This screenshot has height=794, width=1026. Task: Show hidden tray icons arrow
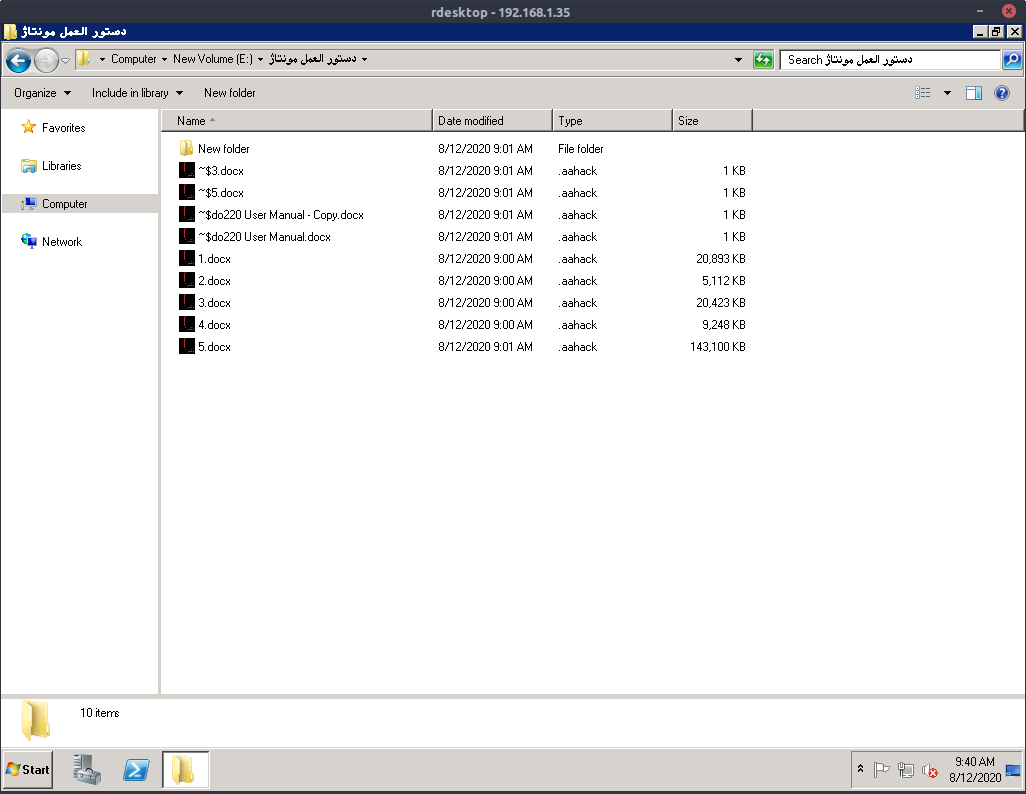860,768
